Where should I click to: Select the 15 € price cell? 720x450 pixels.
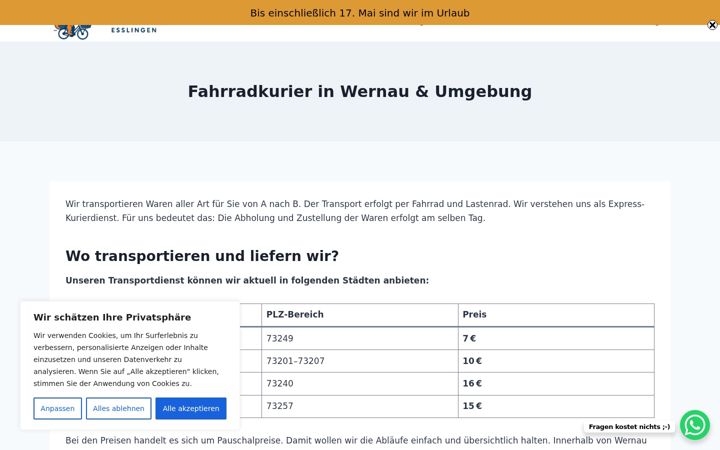[x=556, y=406]
